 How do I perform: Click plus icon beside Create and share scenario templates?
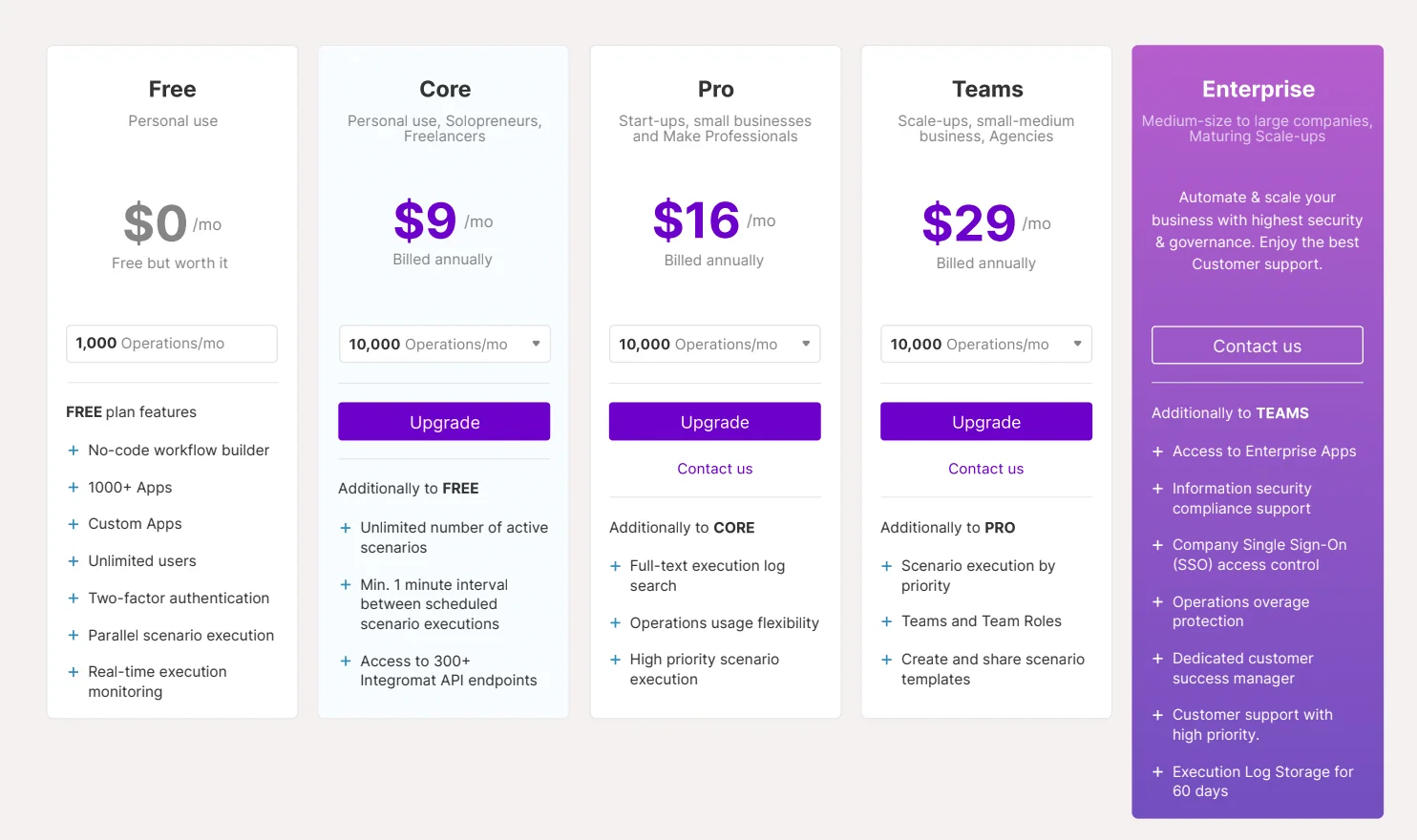coord(887,660)
